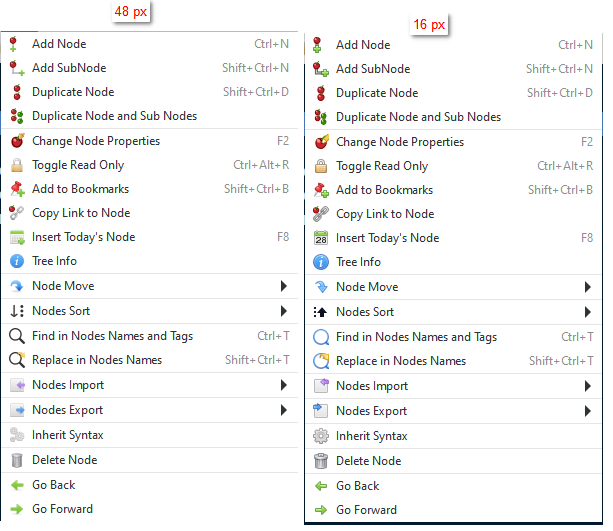613x531 pixels.
Task: Expand Nodes Export submenu arrow in right menu
Action: (x=588, y=411)
